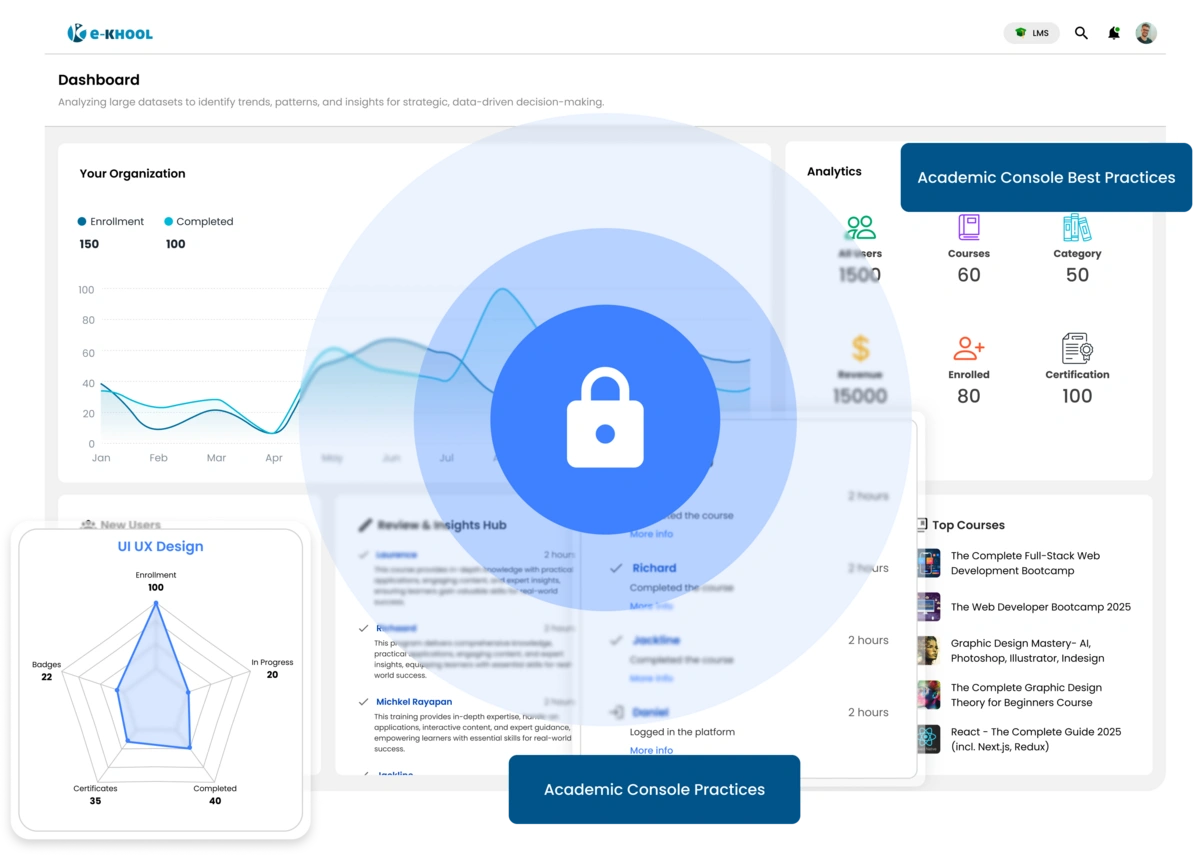
Task: Click More info under Daniel's activity
Action: click(650, 750)
